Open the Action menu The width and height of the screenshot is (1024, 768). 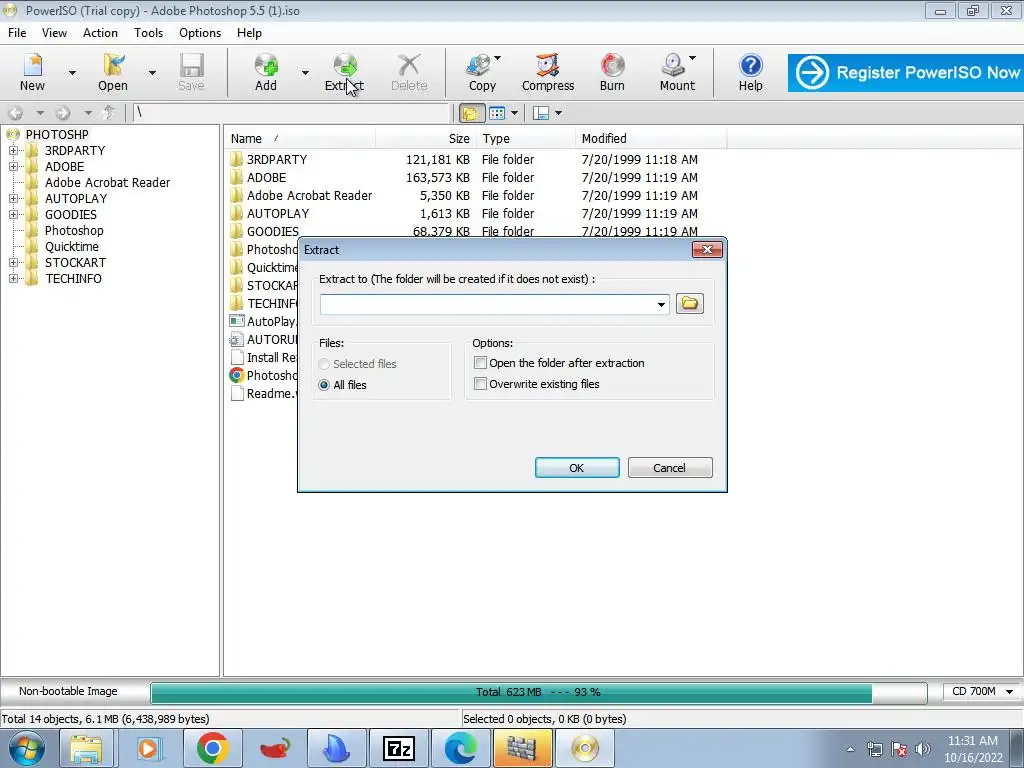click(x=100, y=33)
